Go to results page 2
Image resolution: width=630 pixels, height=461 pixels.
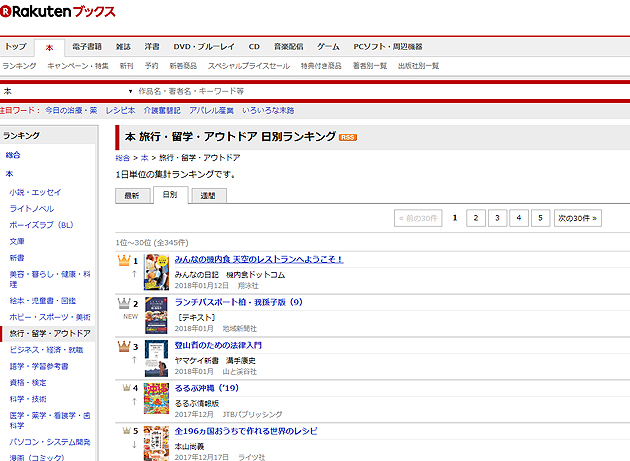click(x=476, y=218)
